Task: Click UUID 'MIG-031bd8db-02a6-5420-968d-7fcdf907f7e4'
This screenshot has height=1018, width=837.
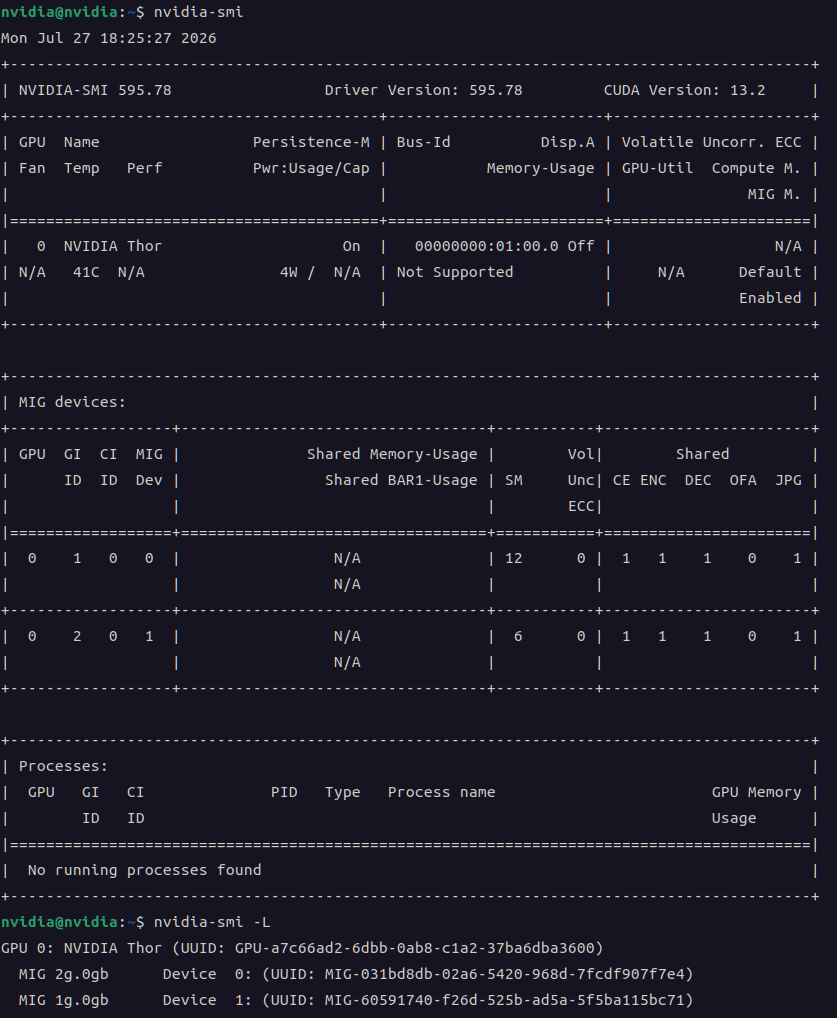Action: [x=505, y=974]
